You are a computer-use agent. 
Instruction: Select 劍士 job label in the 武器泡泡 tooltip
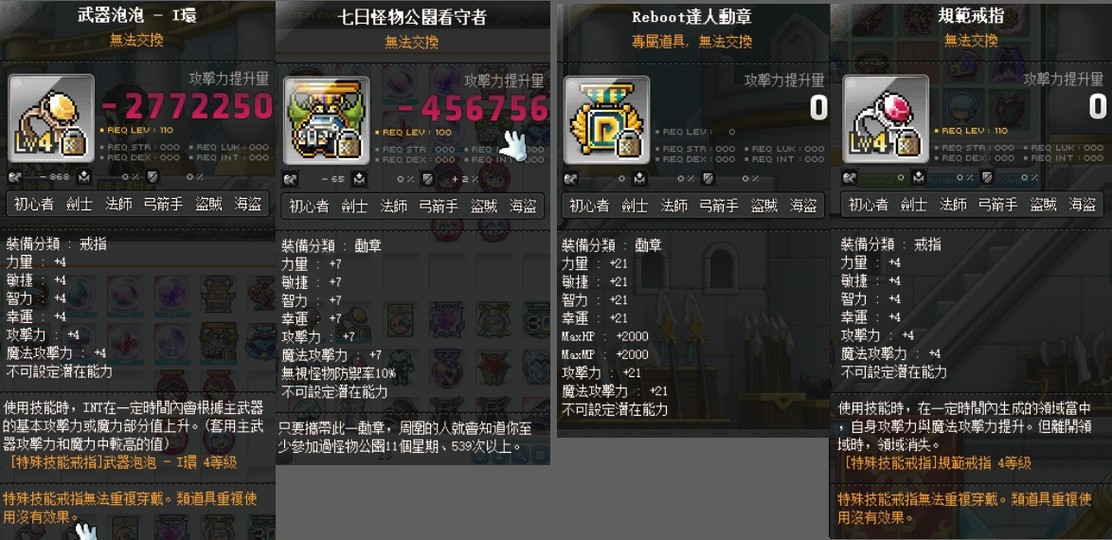pos(79,204)
